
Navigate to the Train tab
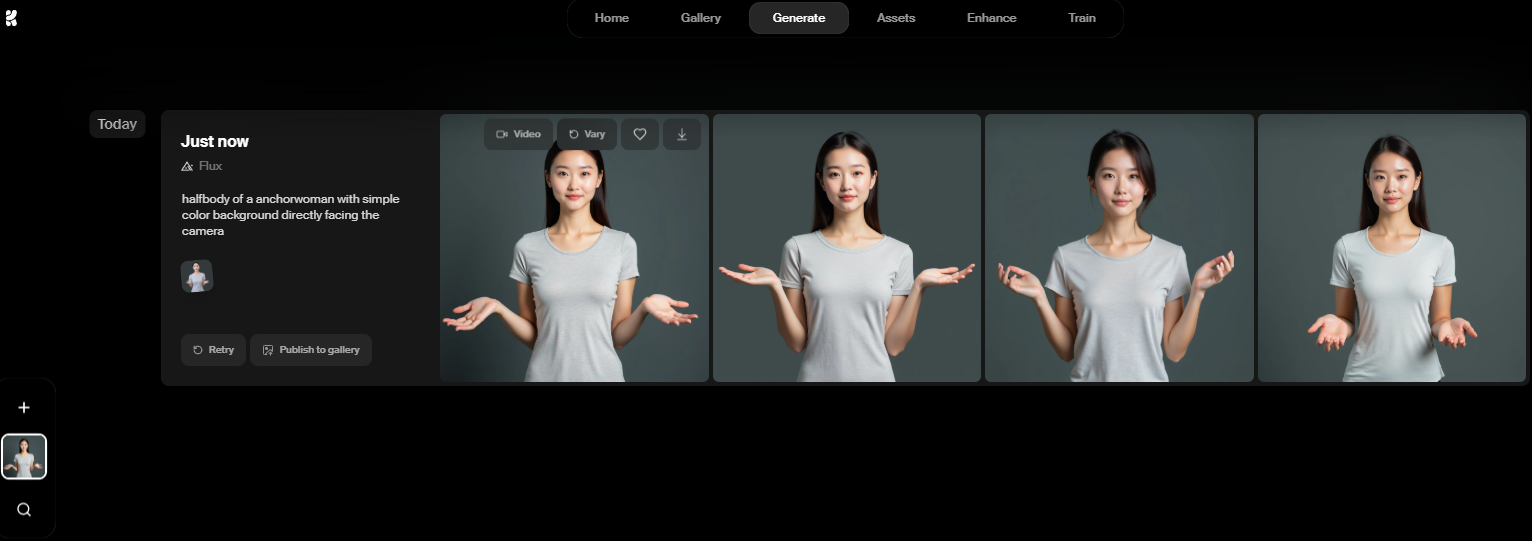click(x=1081, y=18)
